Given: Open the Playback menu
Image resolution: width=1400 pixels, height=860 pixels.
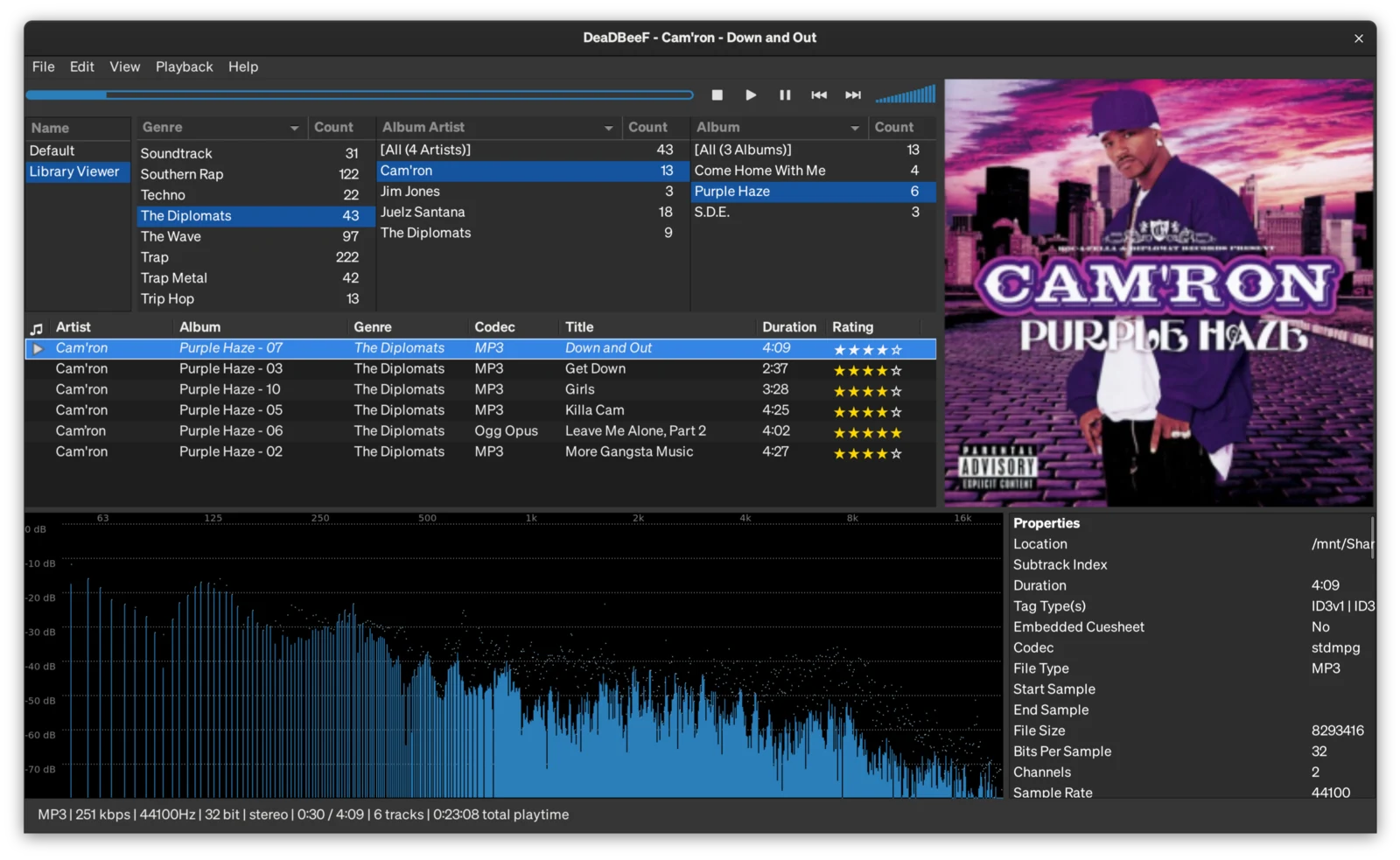Looking at the screenshot, I should pos(184,66).
